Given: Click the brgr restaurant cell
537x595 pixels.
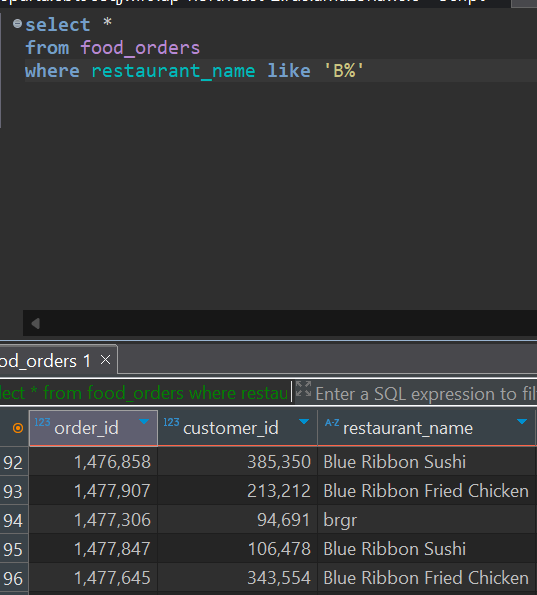Looking at the screenshot, I should (426, 519).
